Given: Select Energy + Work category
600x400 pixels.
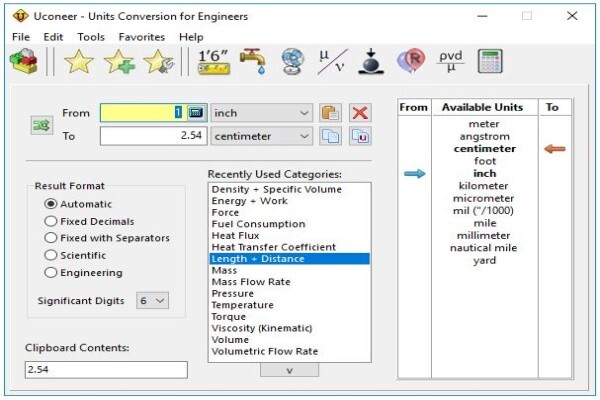Looking at the screenshot, I should click(289, 201).
